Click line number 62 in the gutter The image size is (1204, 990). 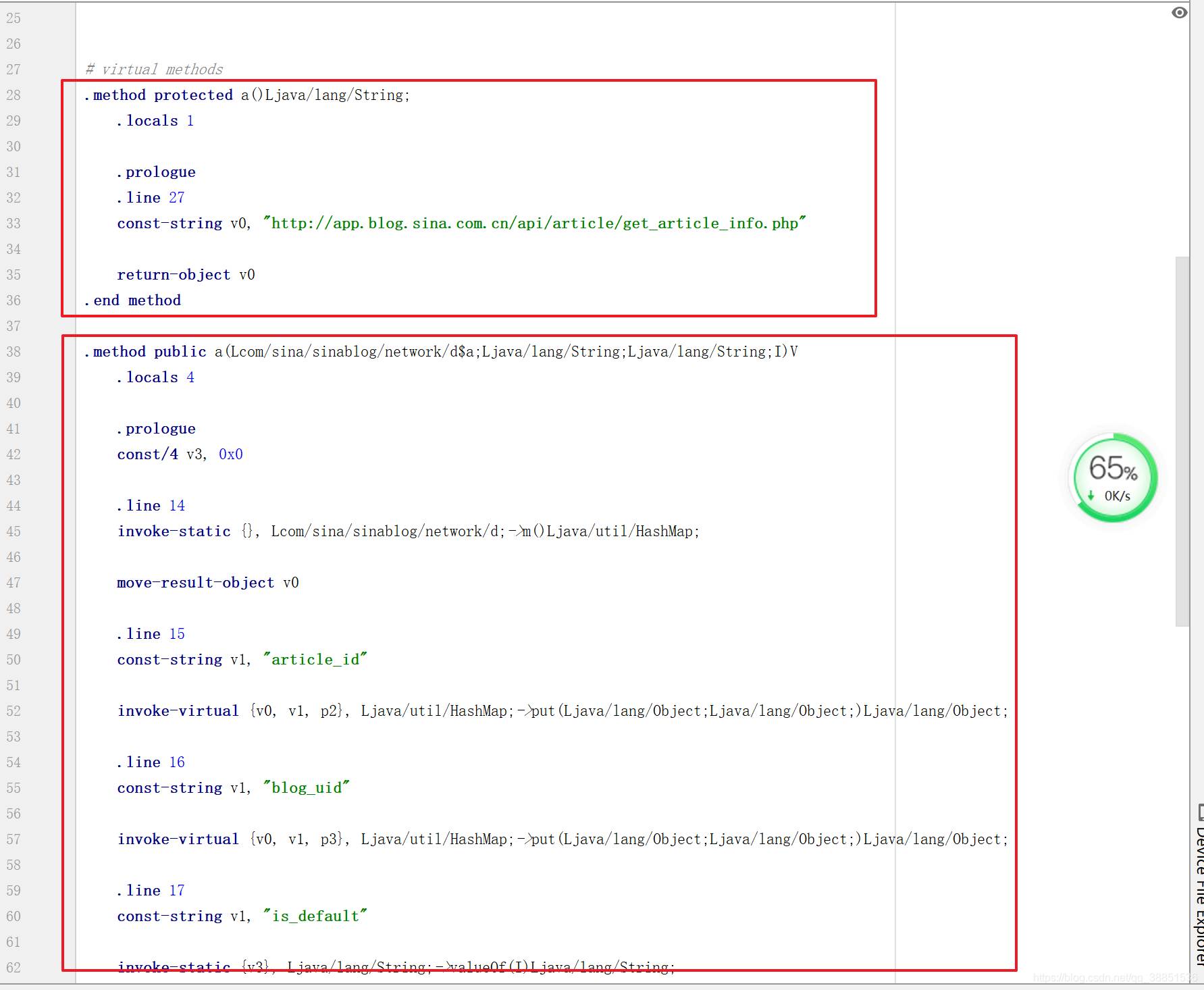coord(14,968)
